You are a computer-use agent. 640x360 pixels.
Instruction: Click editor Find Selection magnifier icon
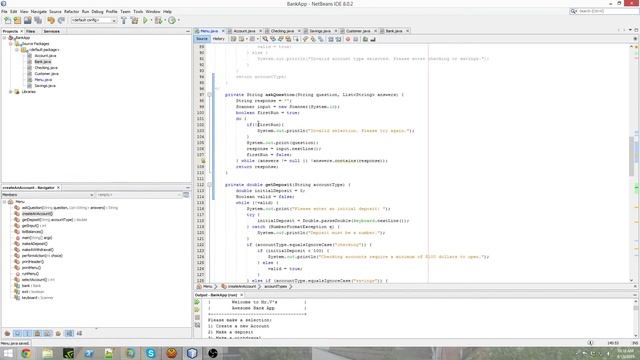click(265, 39)
